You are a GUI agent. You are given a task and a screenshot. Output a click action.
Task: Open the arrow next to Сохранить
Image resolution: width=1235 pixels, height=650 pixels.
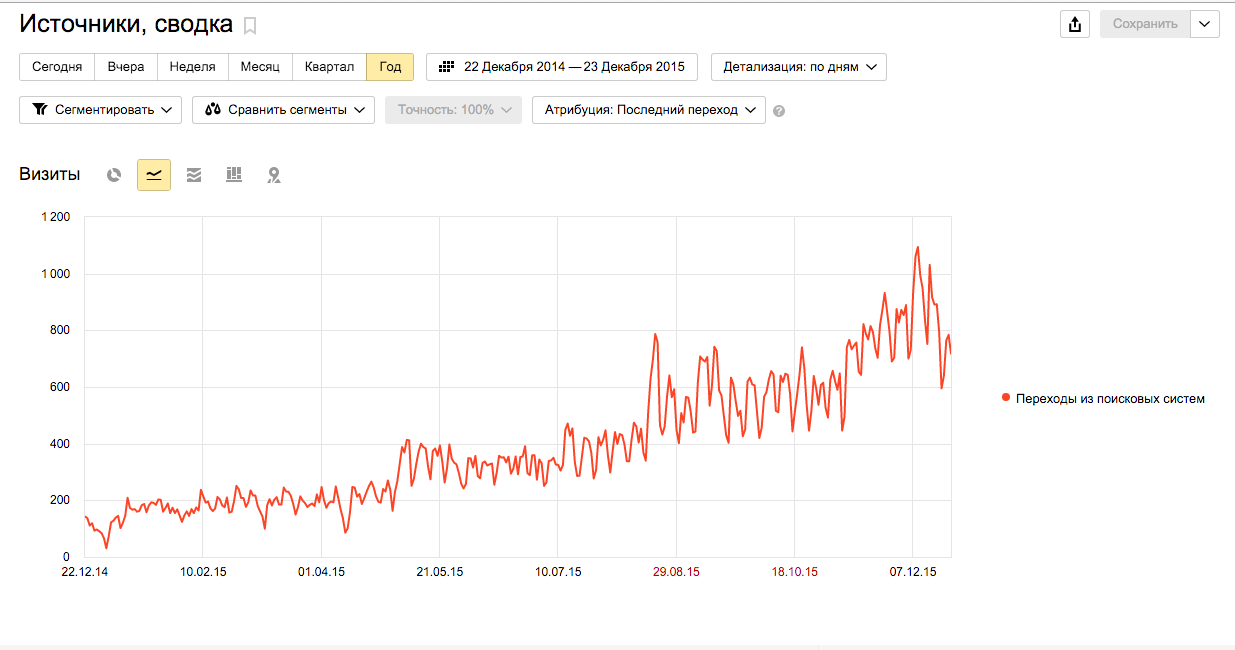(x=1205, y=24)
